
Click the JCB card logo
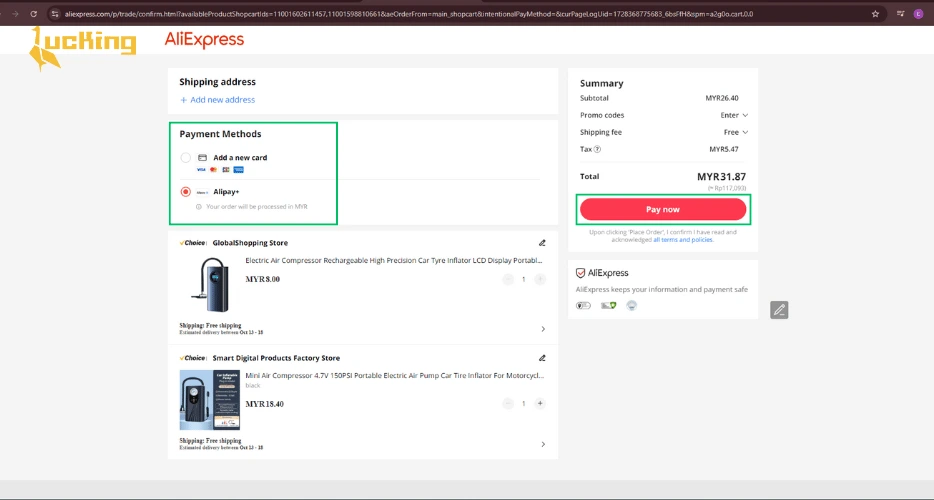coord(226,170)
